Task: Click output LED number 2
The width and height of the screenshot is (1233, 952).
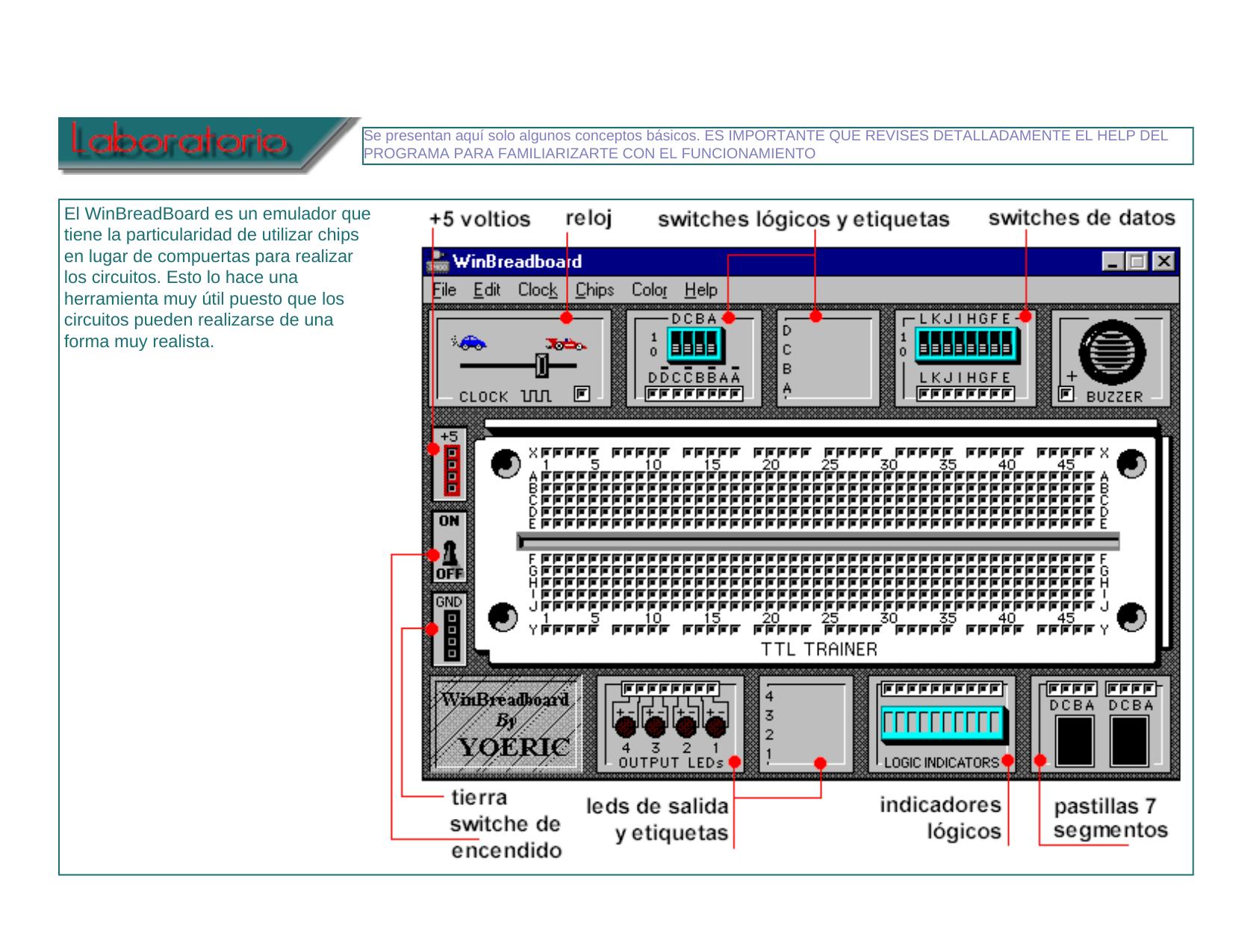Action: (686, 727)
